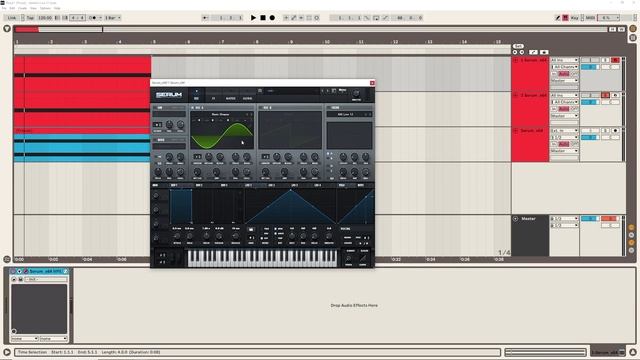The height and width of the screenshot is (360, 640).
Task: Click the Set locator button
Action: coord(518,46)
